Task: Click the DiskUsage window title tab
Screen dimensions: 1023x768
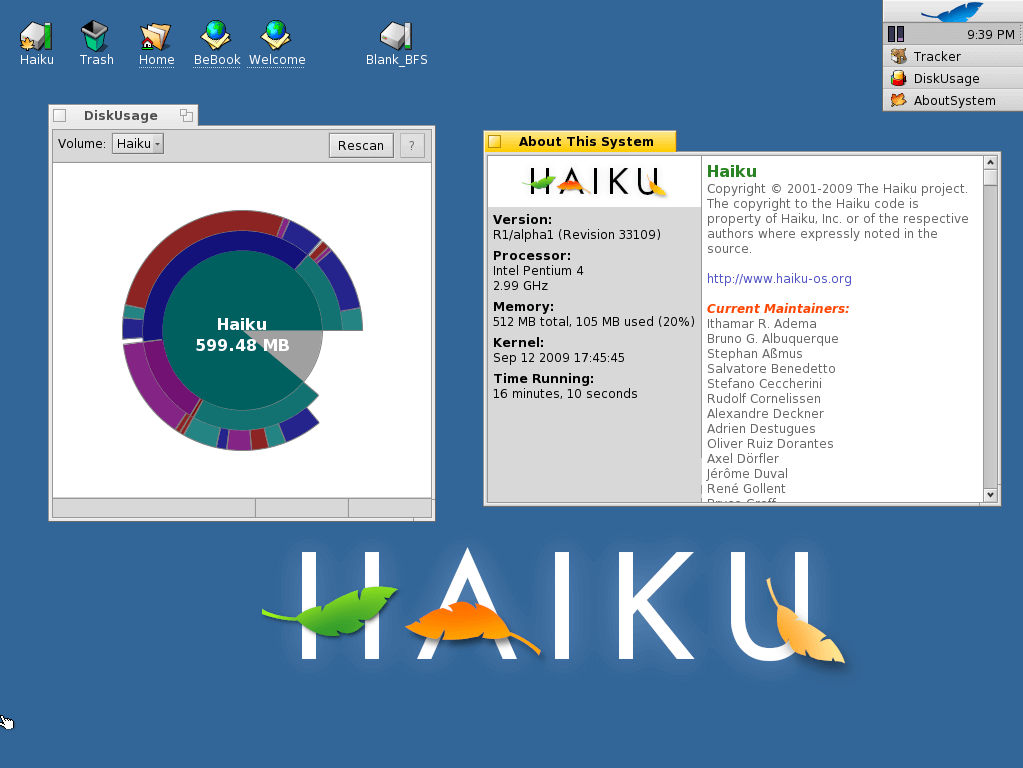Action: click(121, 115)
